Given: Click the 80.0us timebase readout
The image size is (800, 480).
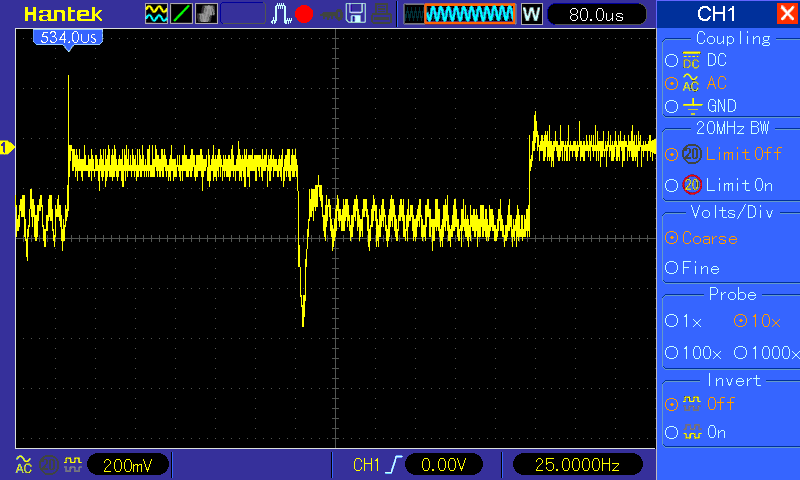Looking at the screenshot, I should pos(596,14).
